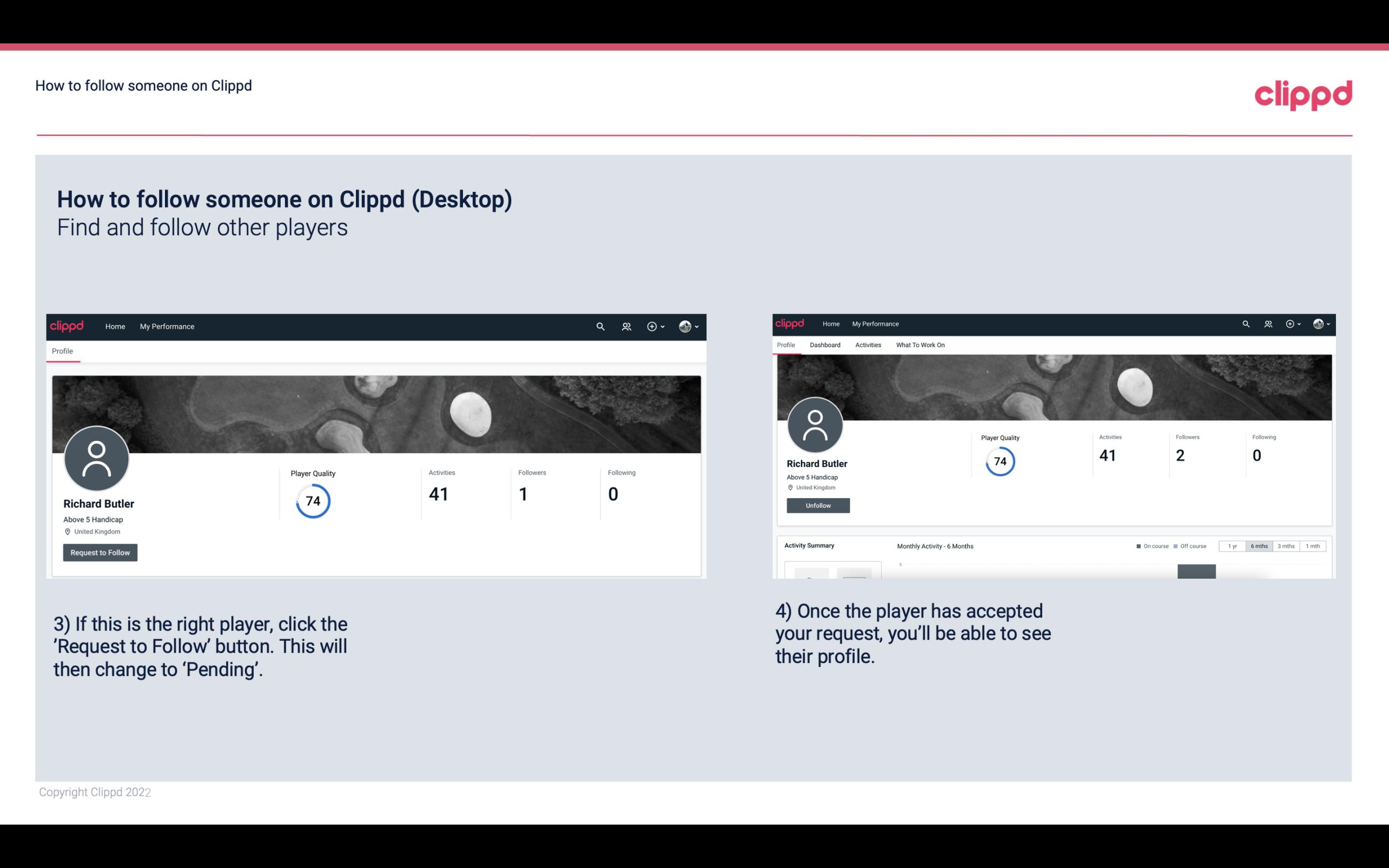Select the 'Home' menu item in navbar

pyautogui.click(x=113, y=326)
